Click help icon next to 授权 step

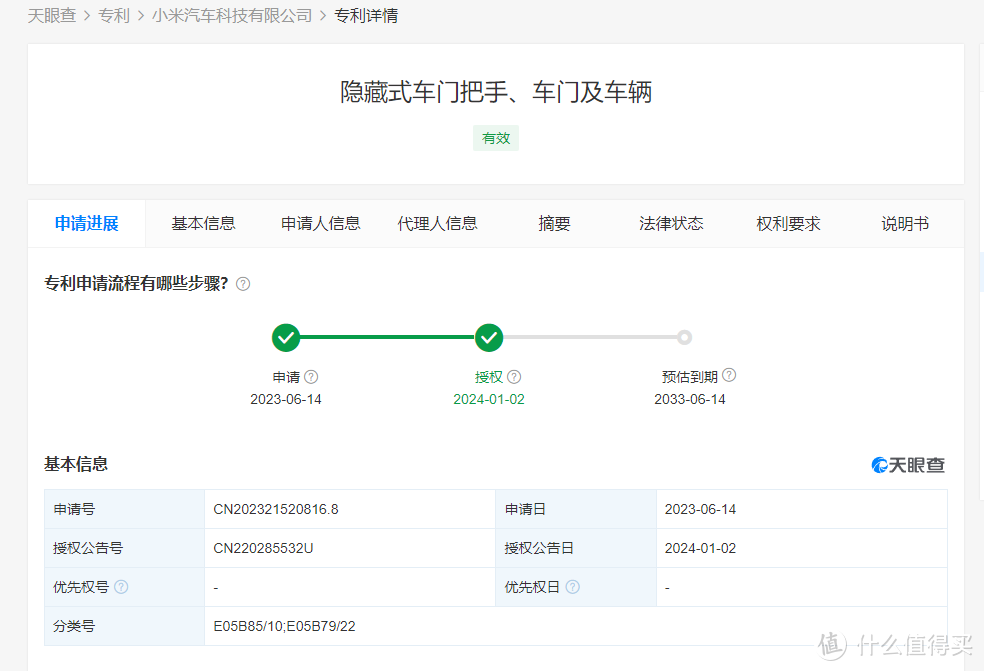tap(514, 377)
